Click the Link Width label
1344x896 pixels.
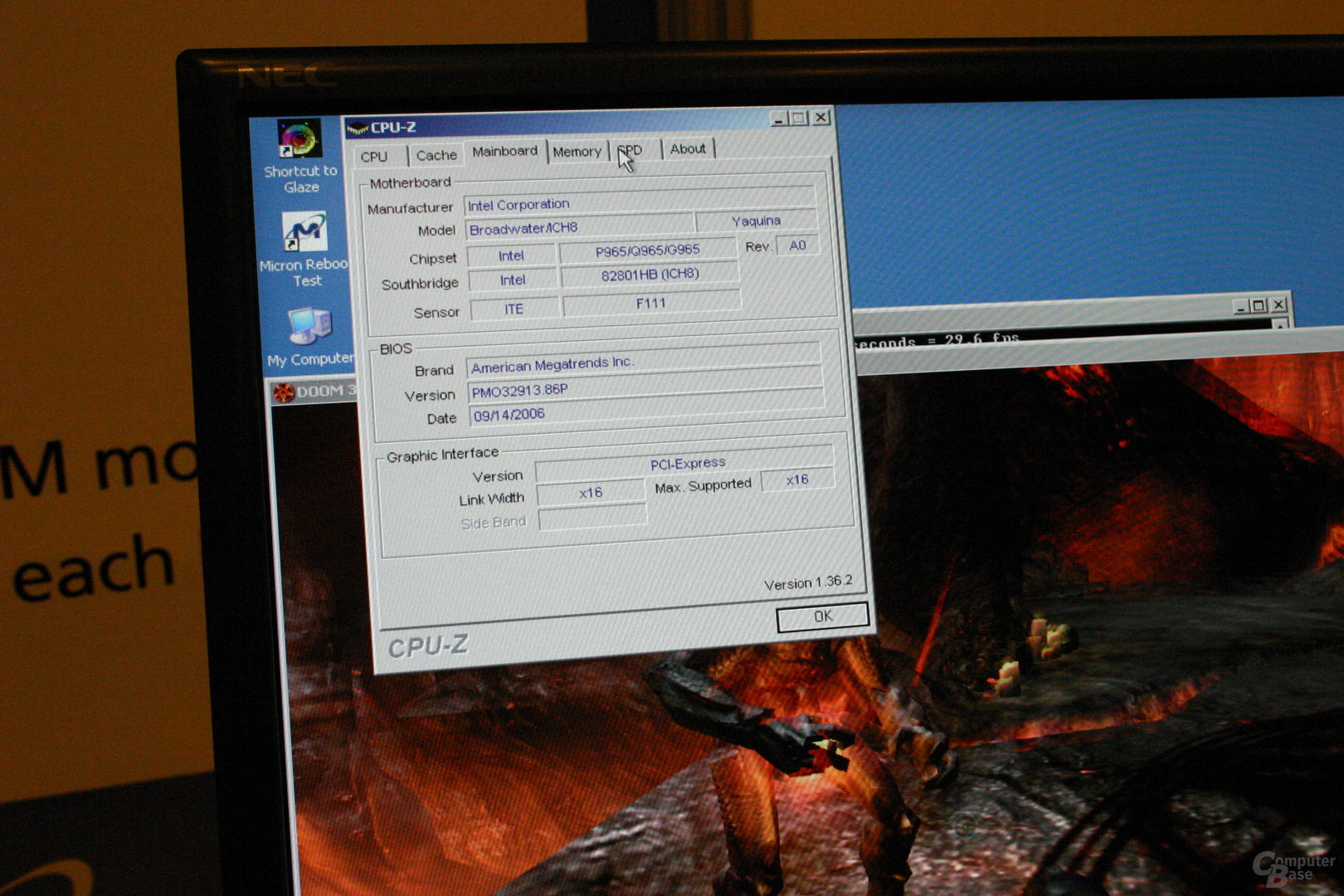point(491,499)
